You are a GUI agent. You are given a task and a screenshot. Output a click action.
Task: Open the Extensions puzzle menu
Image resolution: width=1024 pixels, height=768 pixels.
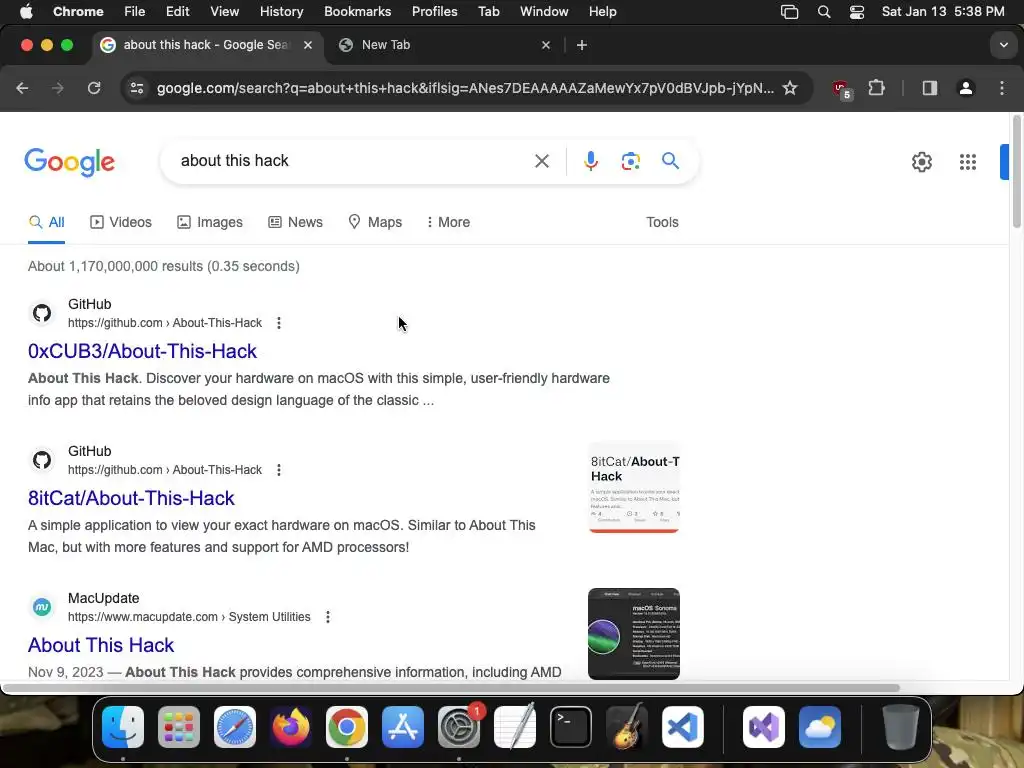[876, 88]
